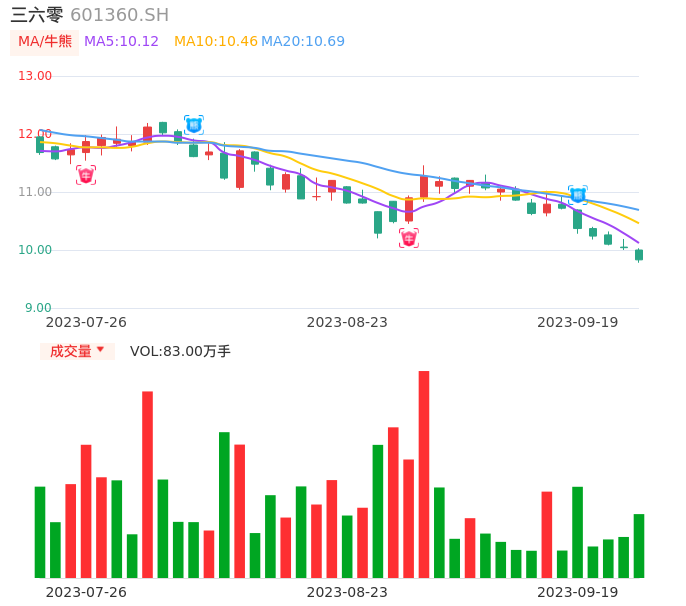Toggle the MA20:10.69 line label

(303, 42)
